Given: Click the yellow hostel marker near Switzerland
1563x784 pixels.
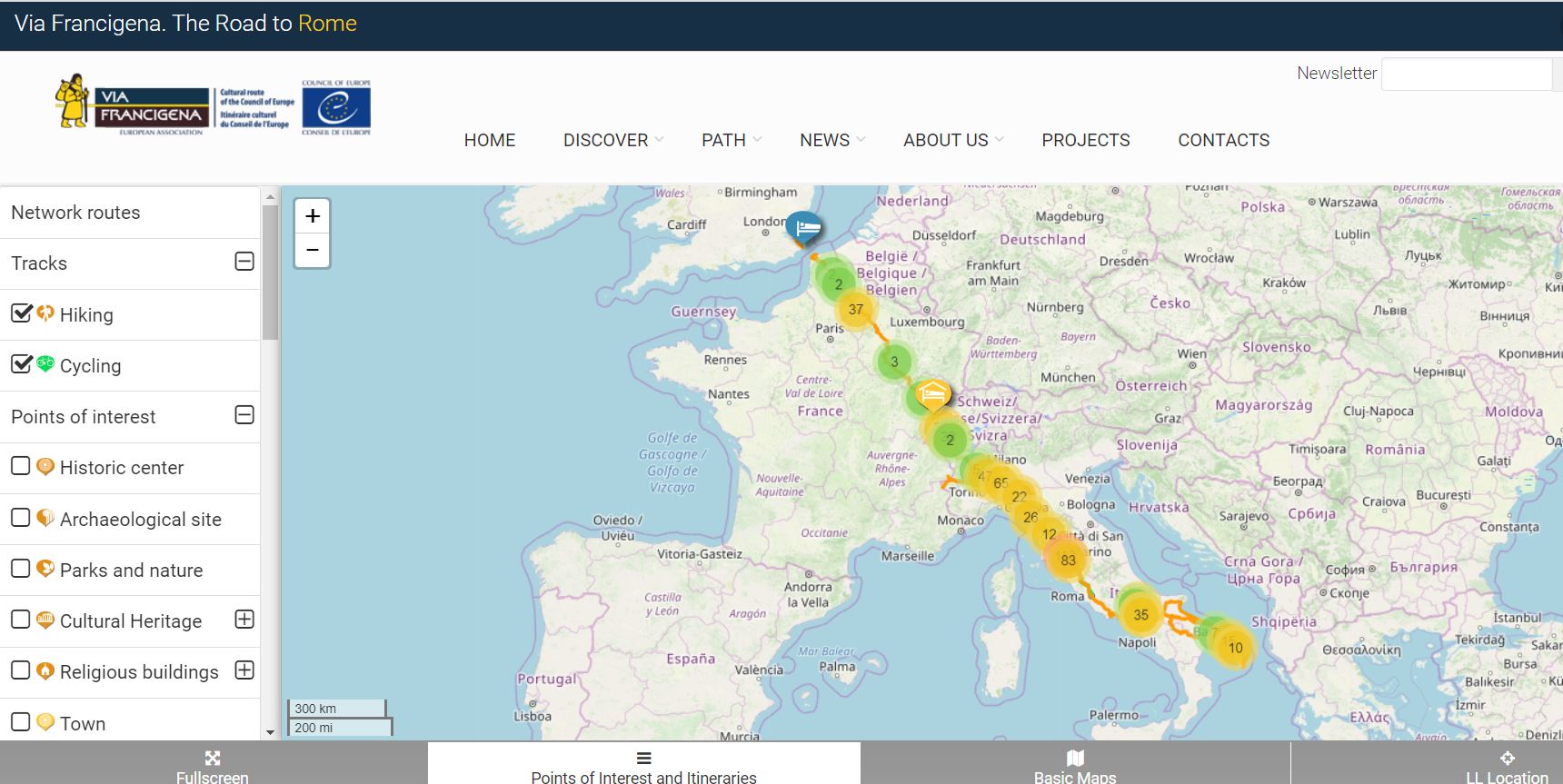Looking at the screenshot, I should click(x=932, y=394).
